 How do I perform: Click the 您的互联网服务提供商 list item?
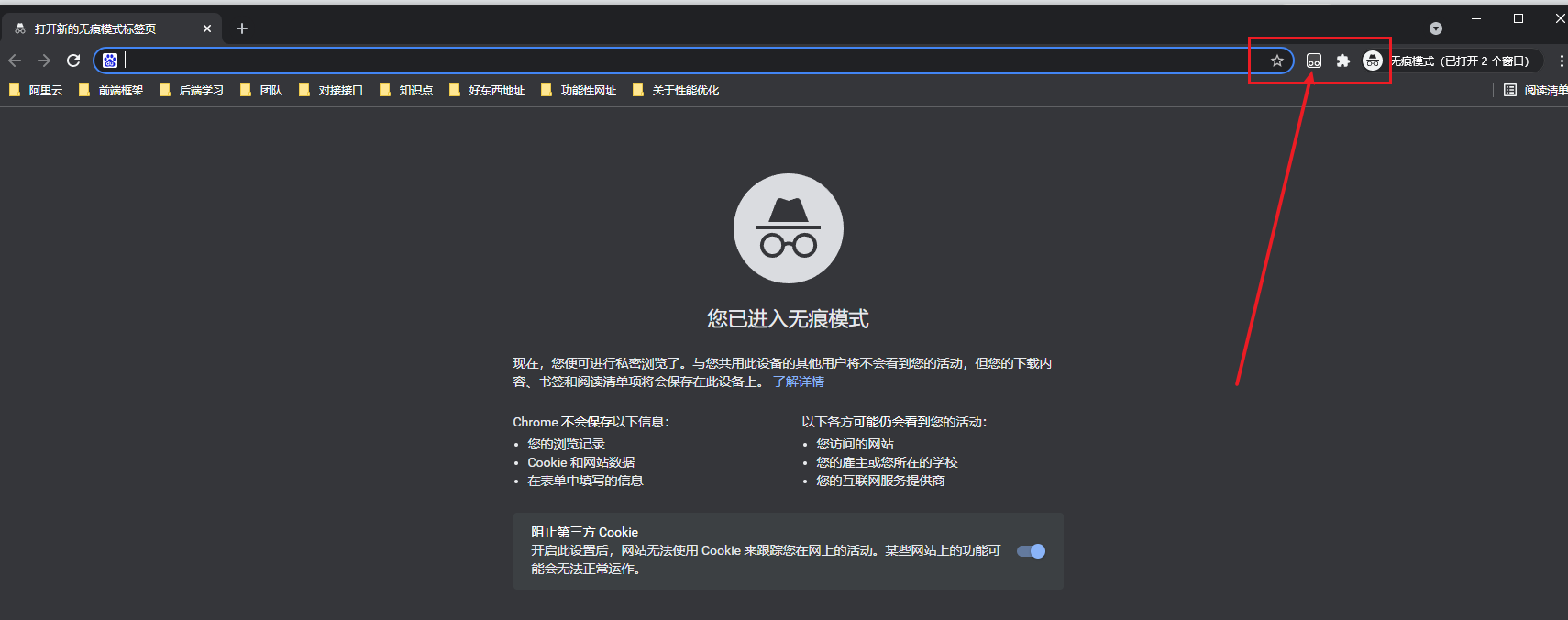[880, 481]
